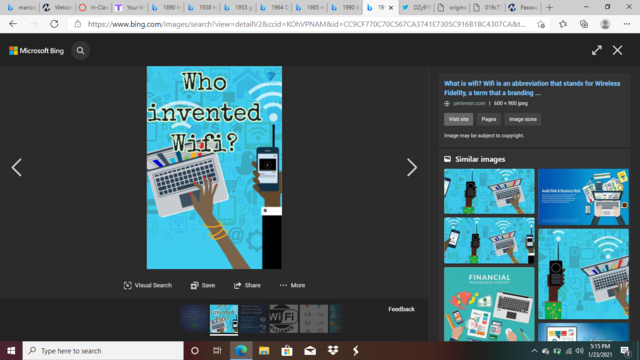The height and width of the screenshot is (360, 640).
Task: Open 'Audit Risk & Business Risk' similar image
Action: (583, 197)
